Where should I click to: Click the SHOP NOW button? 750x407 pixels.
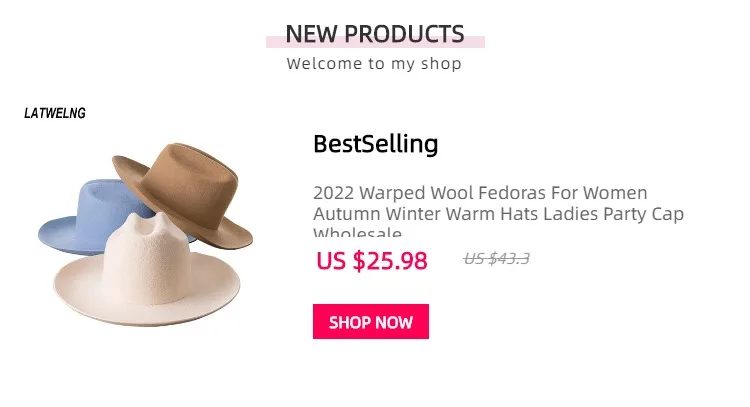pos(371,321)
